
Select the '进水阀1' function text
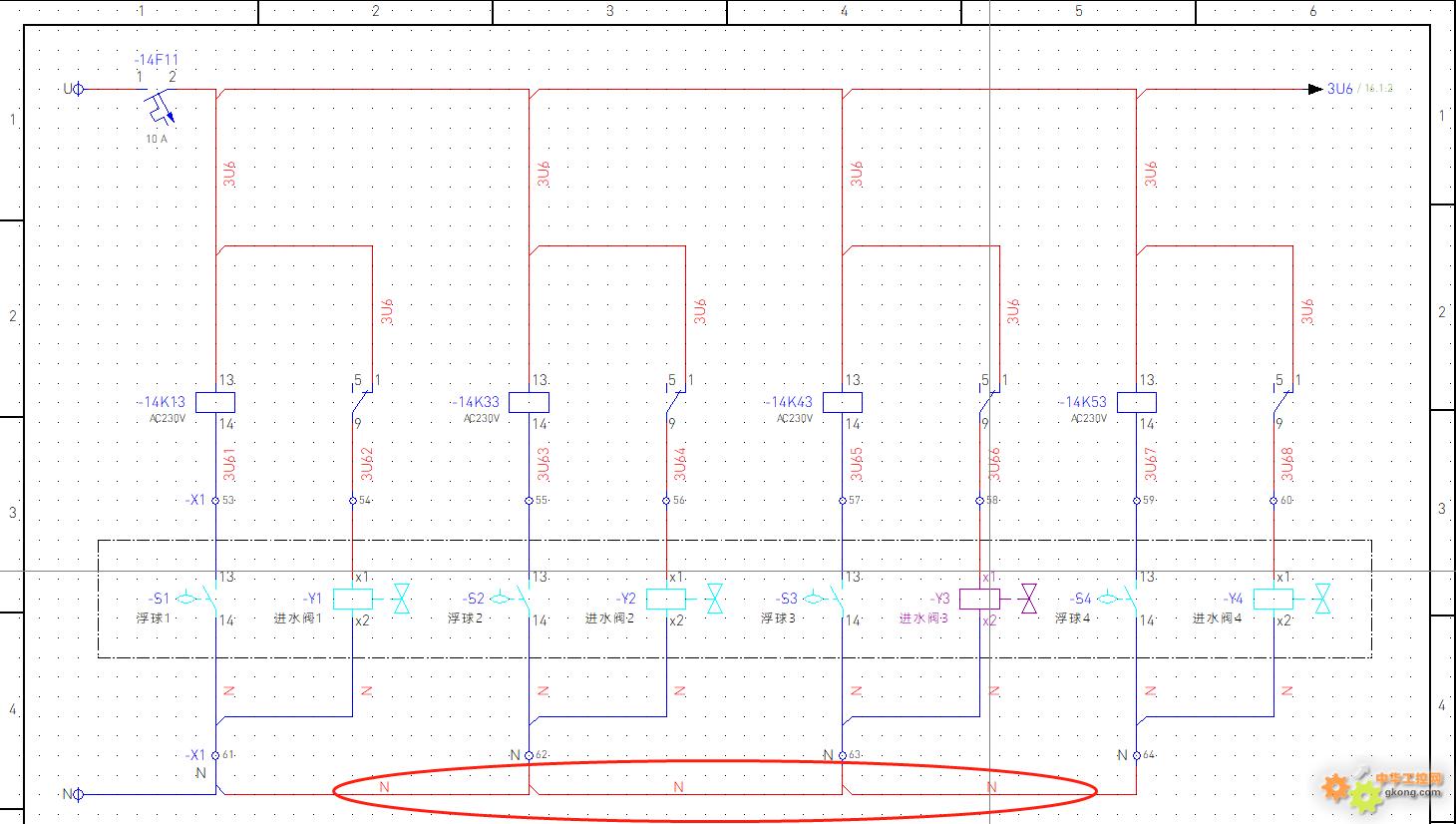(298, 618)
